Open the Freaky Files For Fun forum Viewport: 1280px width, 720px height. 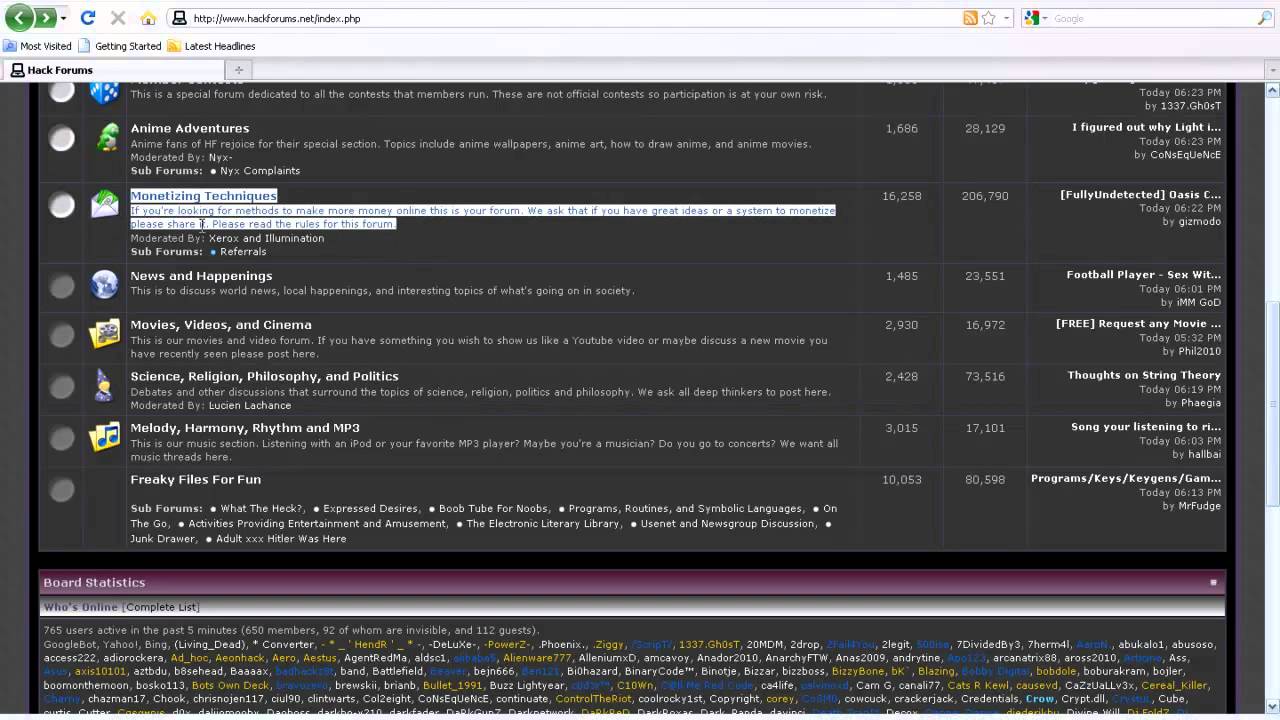[195, 480]
